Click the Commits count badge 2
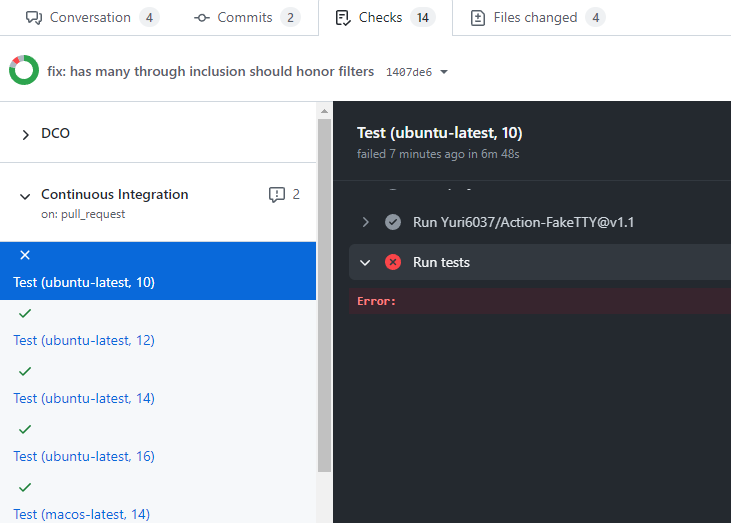This screenshot has height=523, width=731. 290,18
